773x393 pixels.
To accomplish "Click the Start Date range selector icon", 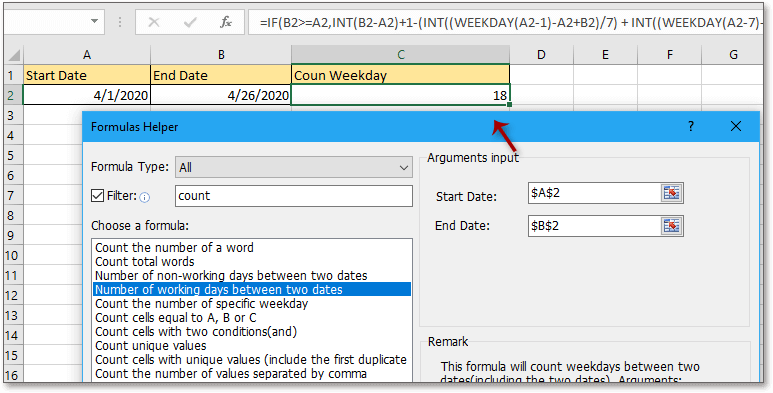I will click(x=671, y=193).
